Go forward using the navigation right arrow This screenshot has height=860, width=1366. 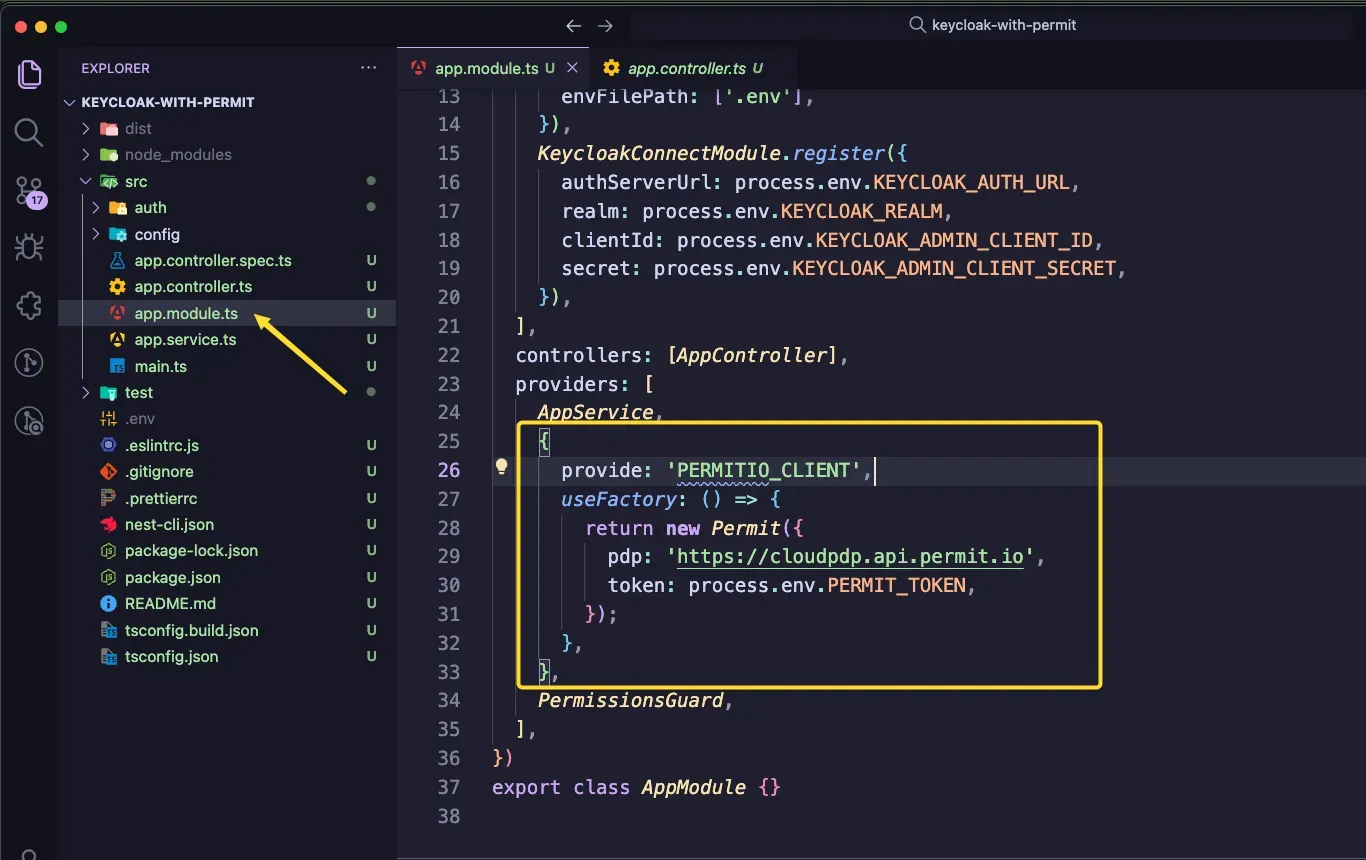[605, 26]
